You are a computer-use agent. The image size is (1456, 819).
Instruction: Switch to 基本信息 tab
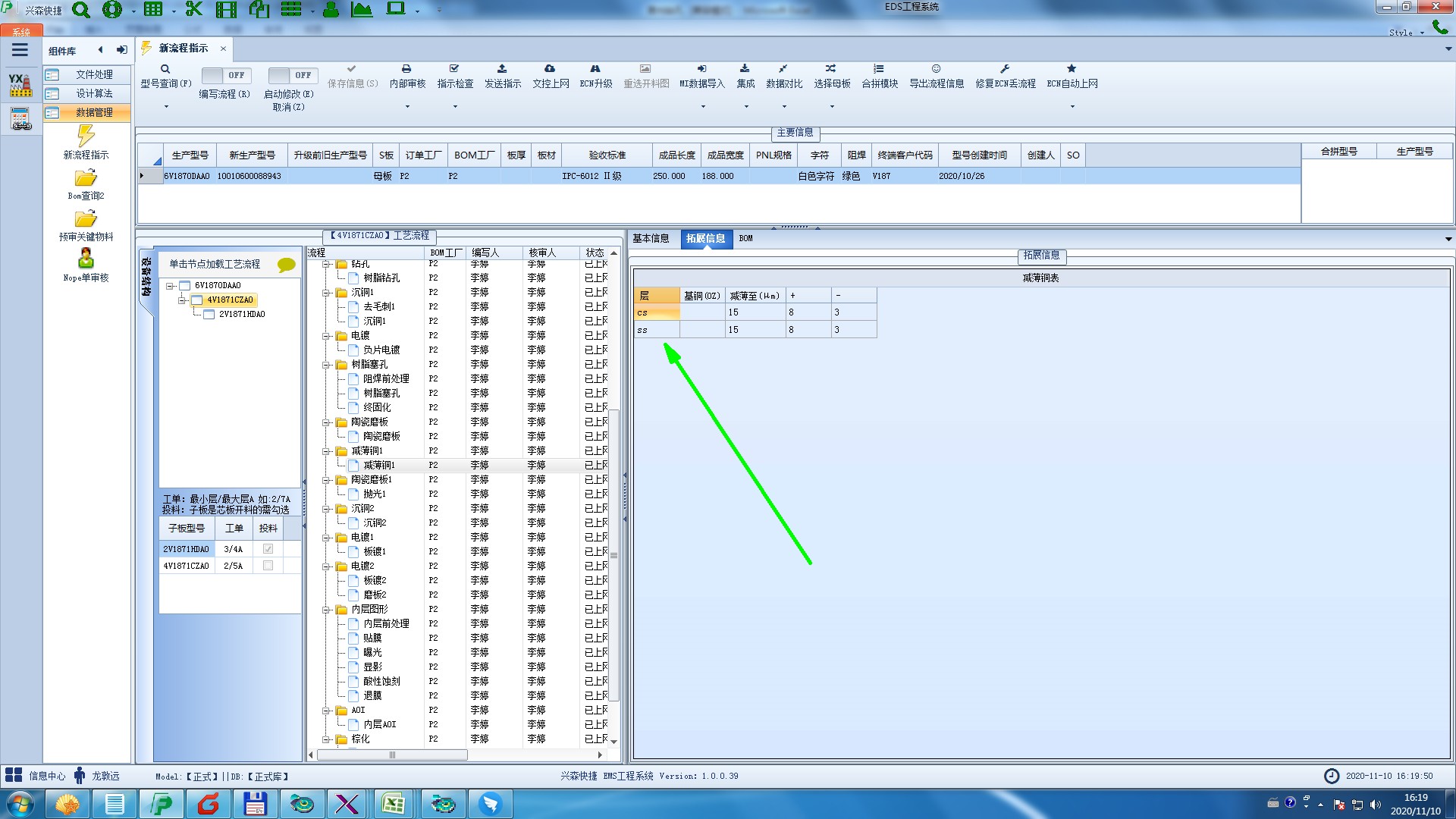tap(651, 238)
